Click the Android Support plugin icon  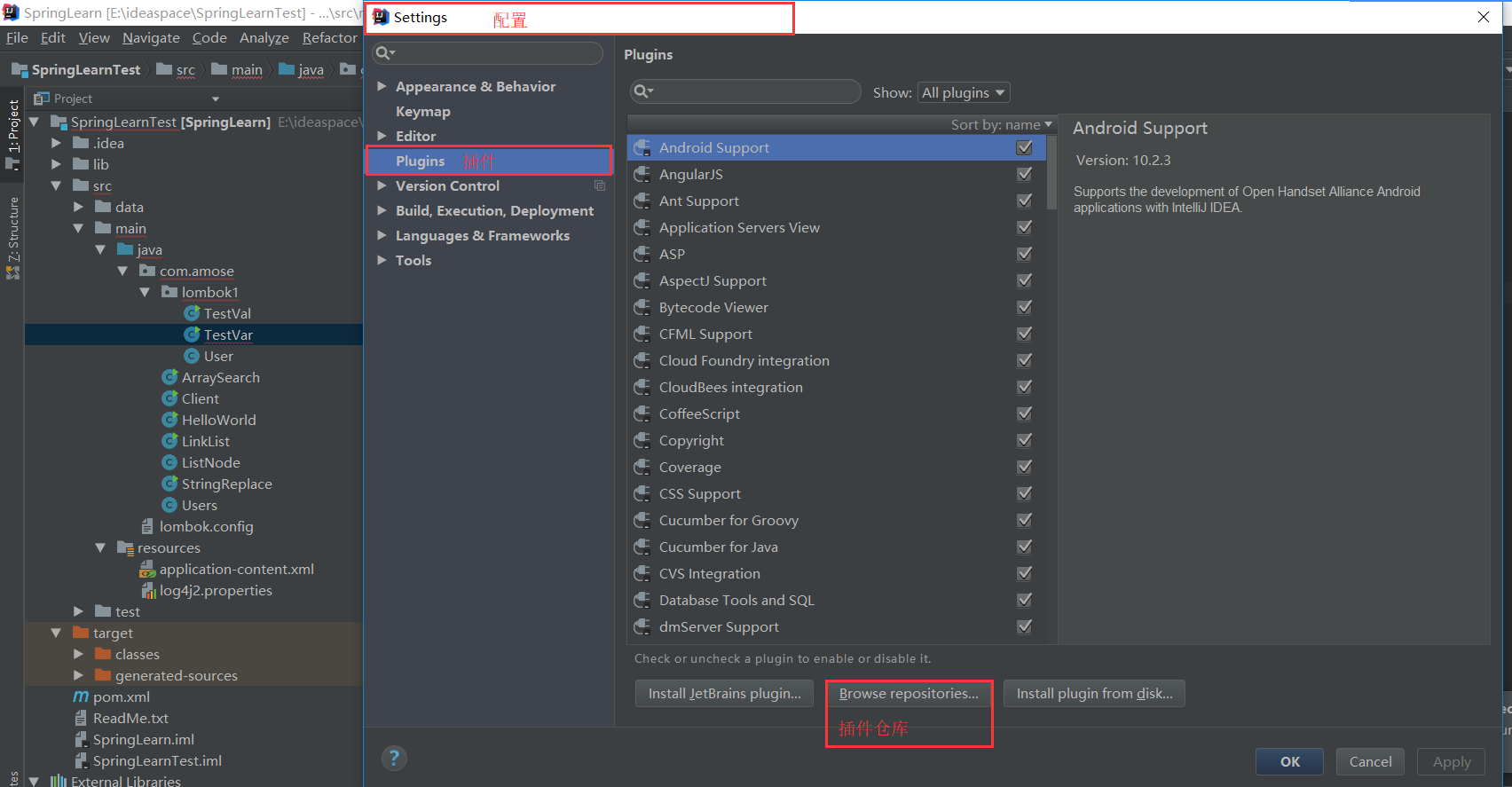pos(642,147)
